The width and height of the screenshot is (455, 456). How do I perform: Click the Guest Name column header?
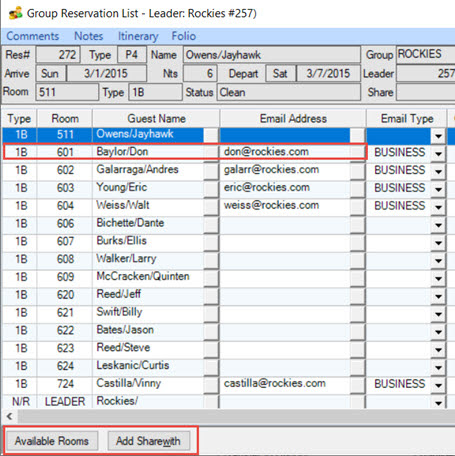tap(156, 119)
